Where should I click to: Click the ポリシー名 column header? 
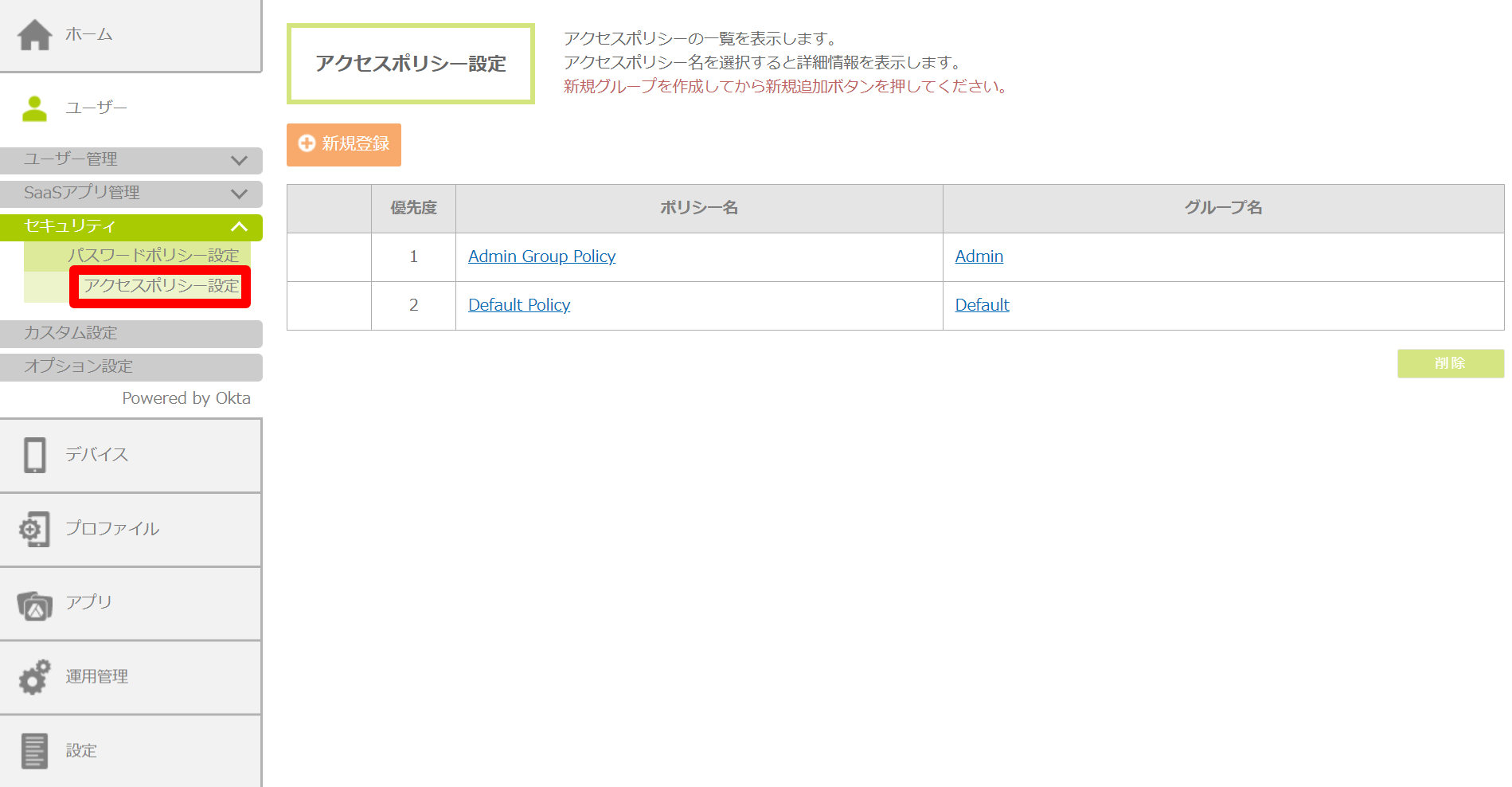[x=698, y=208]
